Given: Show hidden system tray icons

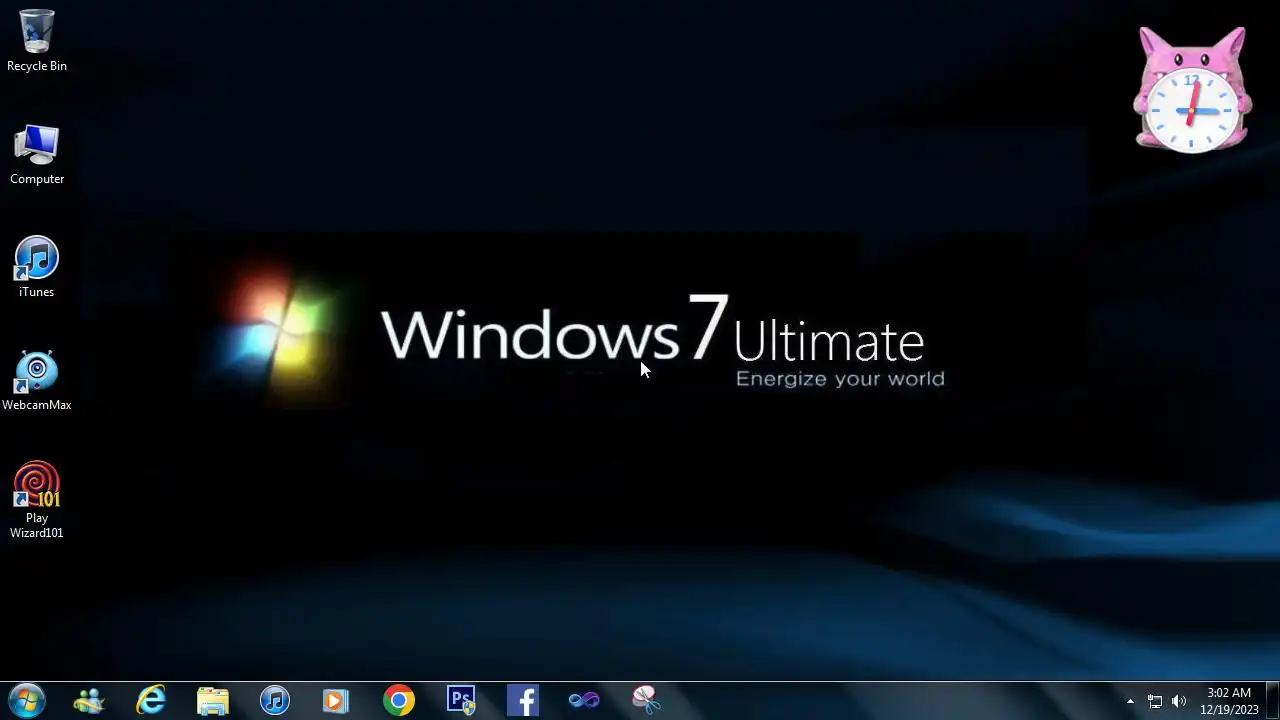Looking at the screenshot, I should click(x=1131, y=701).
